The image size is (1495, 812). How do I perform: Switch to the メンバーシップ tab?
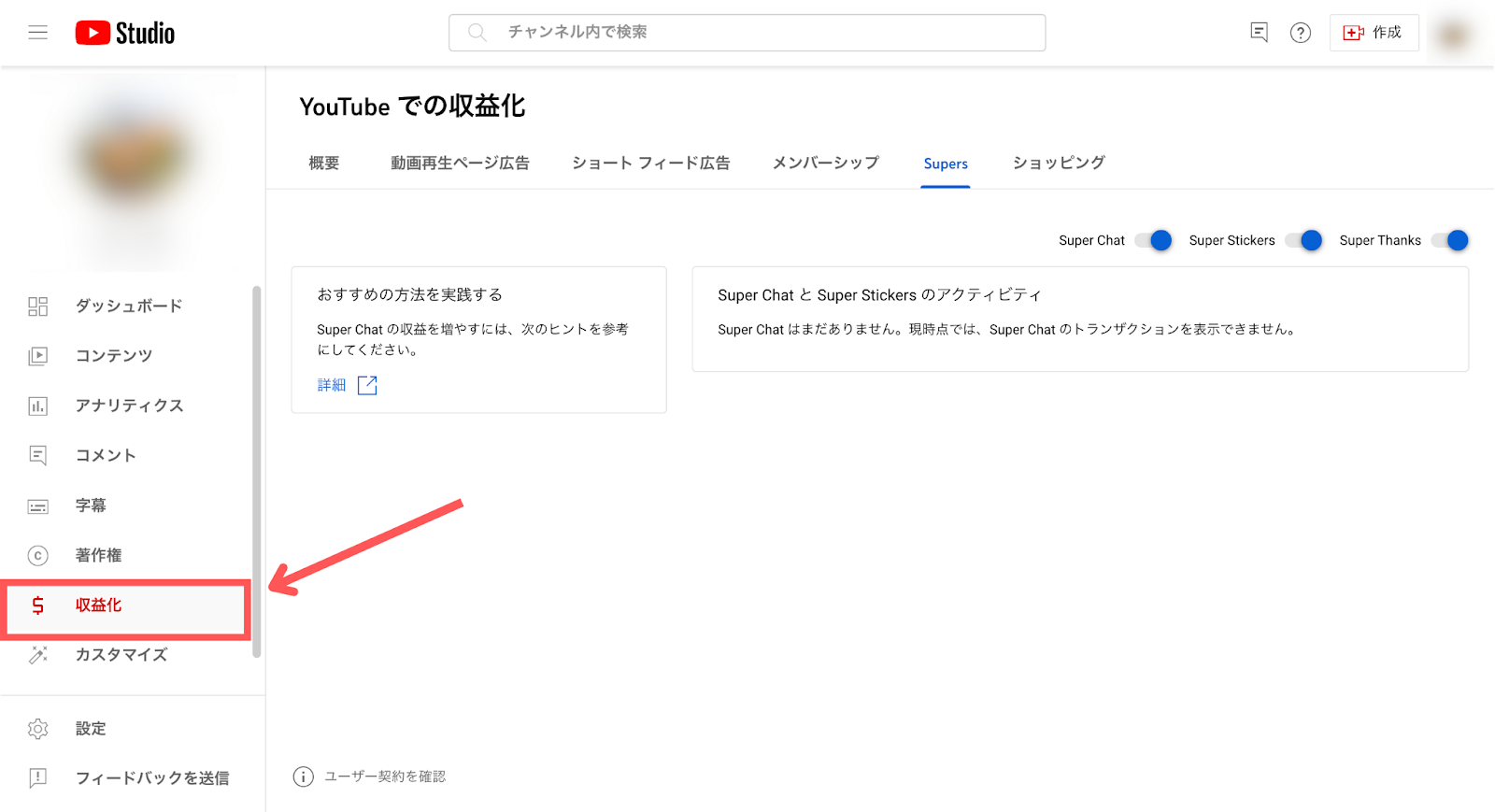tap(826, 164)
